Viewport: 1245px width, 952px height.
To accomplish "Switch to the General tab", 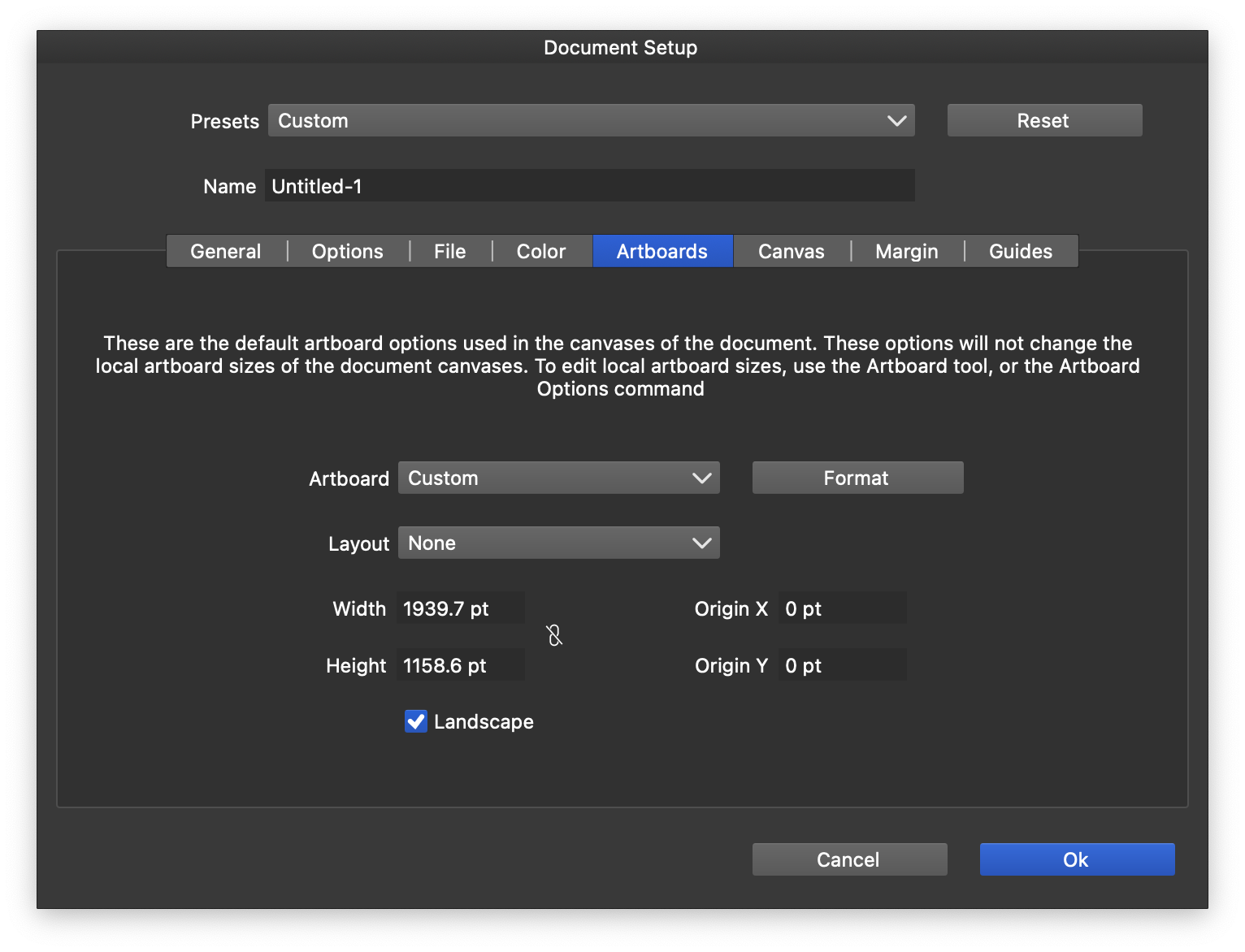I will pyautogui.click(x=226, y=252).
